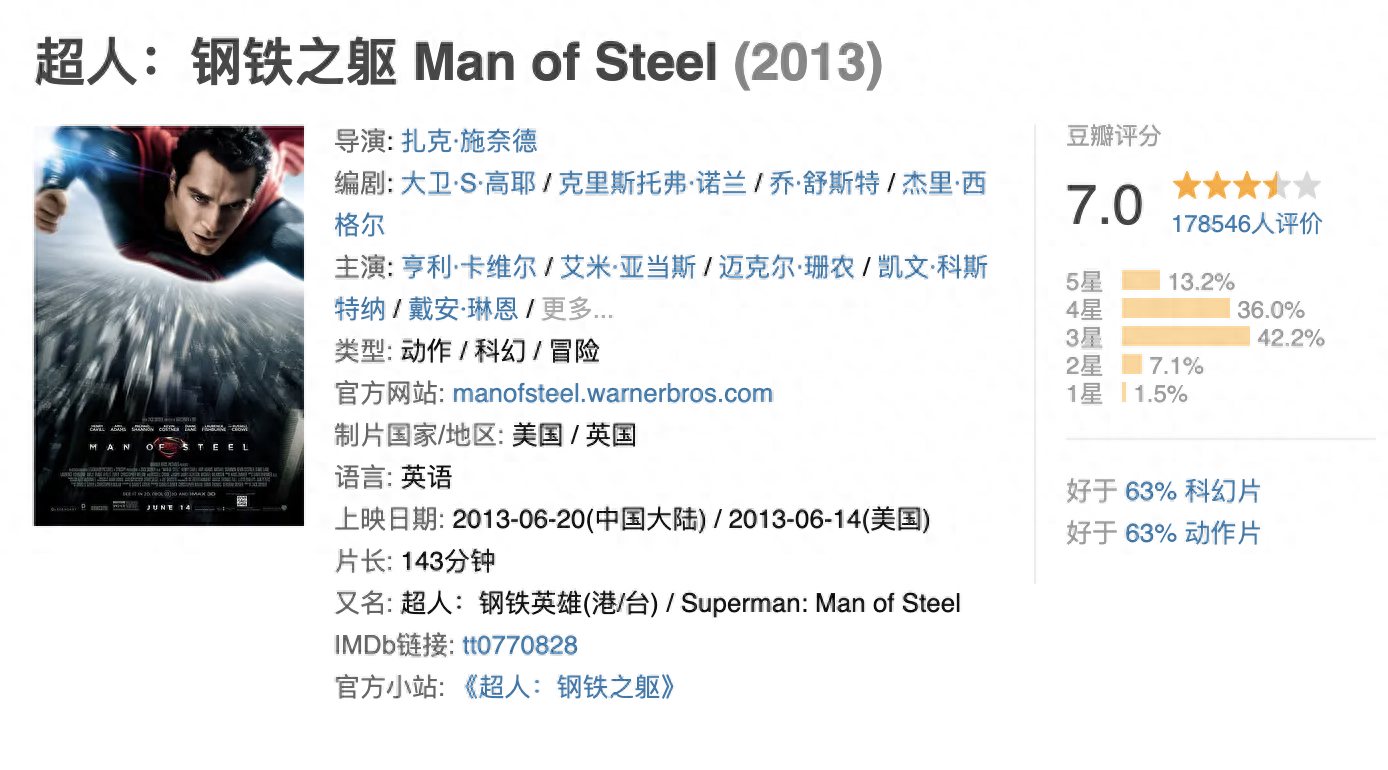Click actor 迈克尔·珊农 link
This screenshot has height=770, width=1388.
tap(787, 267)
